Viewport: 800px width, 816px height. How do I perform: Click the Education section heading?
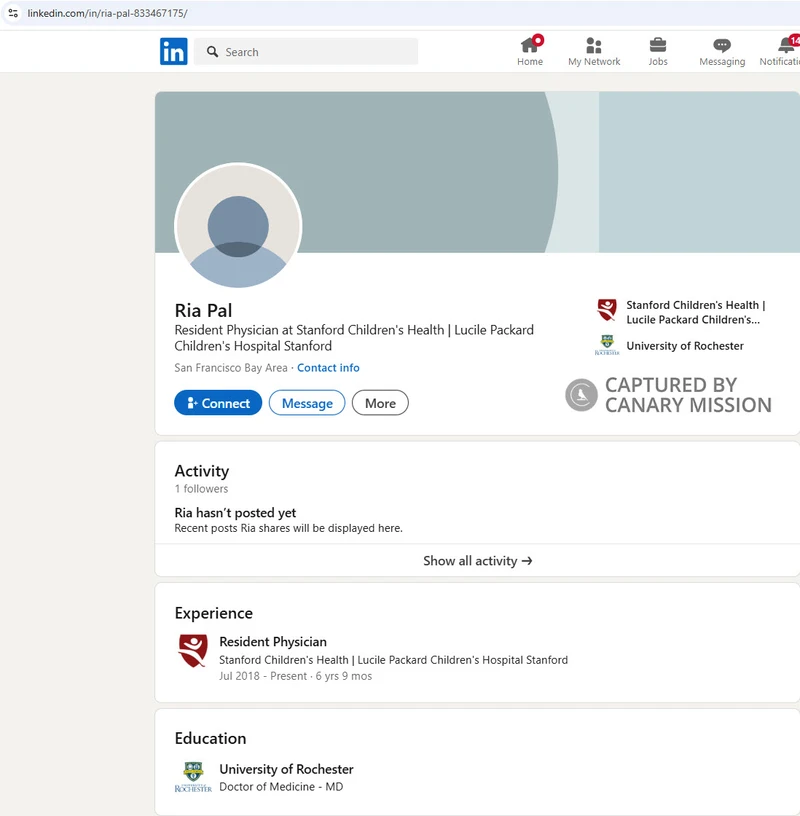click(210, 738)
